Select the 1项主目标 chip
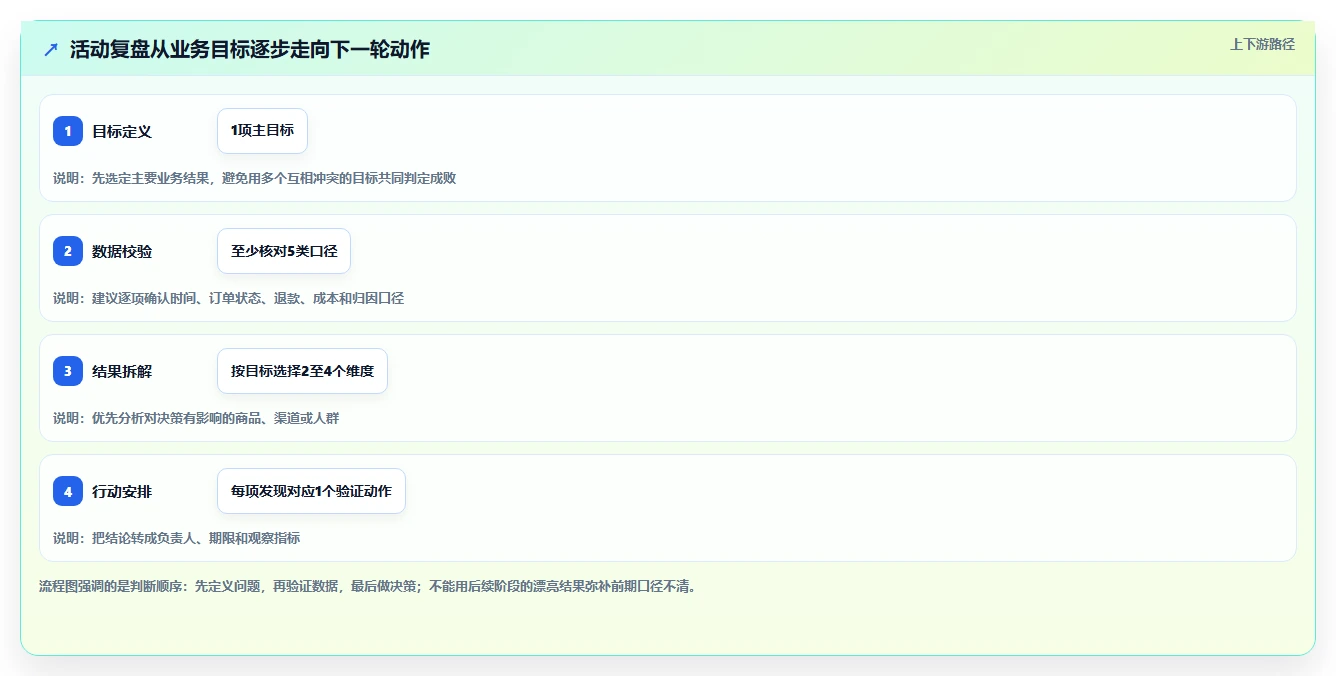 262,131
